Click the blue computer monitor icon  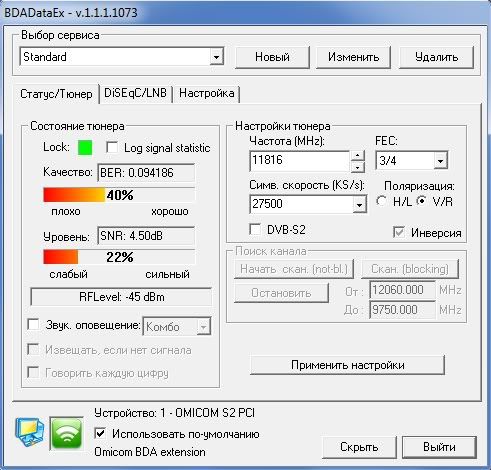[x=30, y=432]
